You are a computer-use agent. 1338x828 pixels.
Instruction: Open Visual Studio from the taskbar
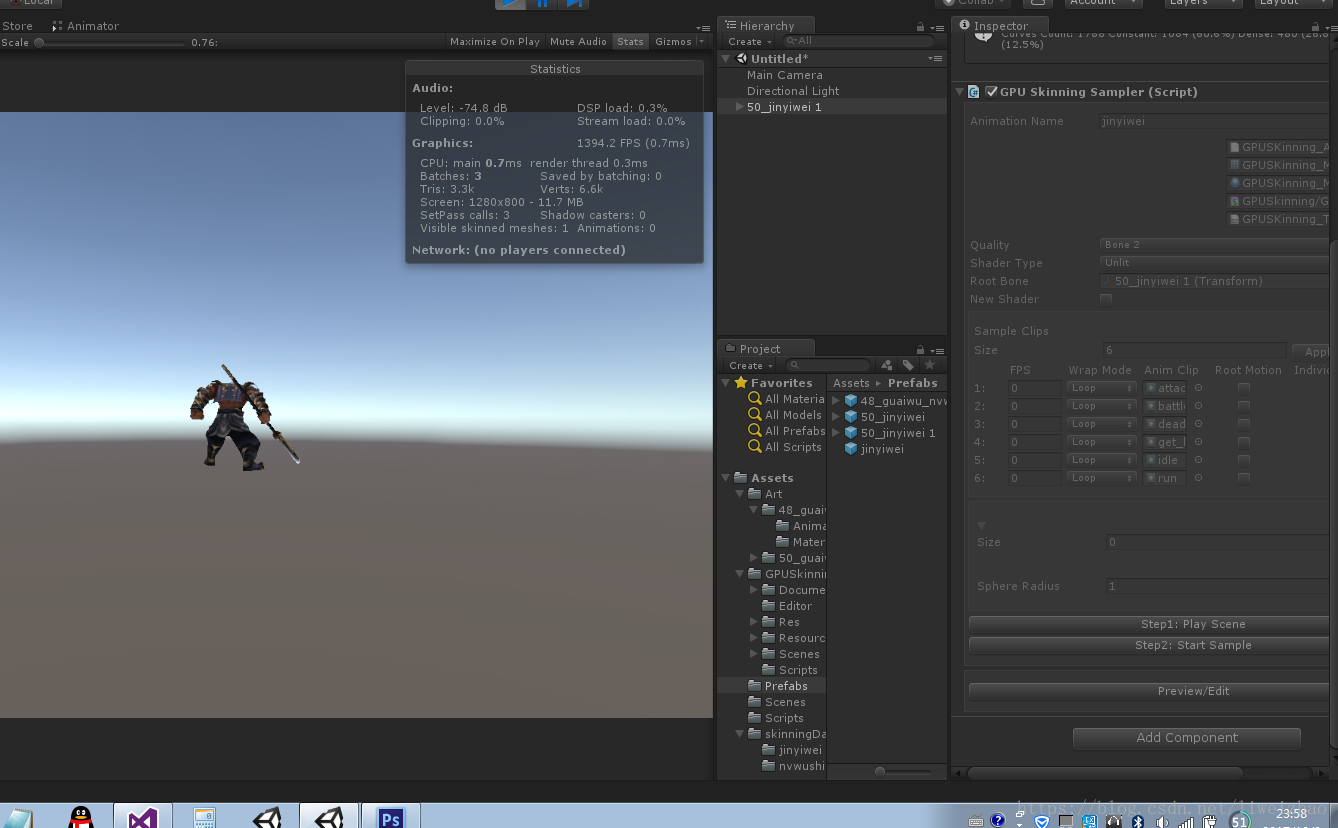click(x=142, y=816)
